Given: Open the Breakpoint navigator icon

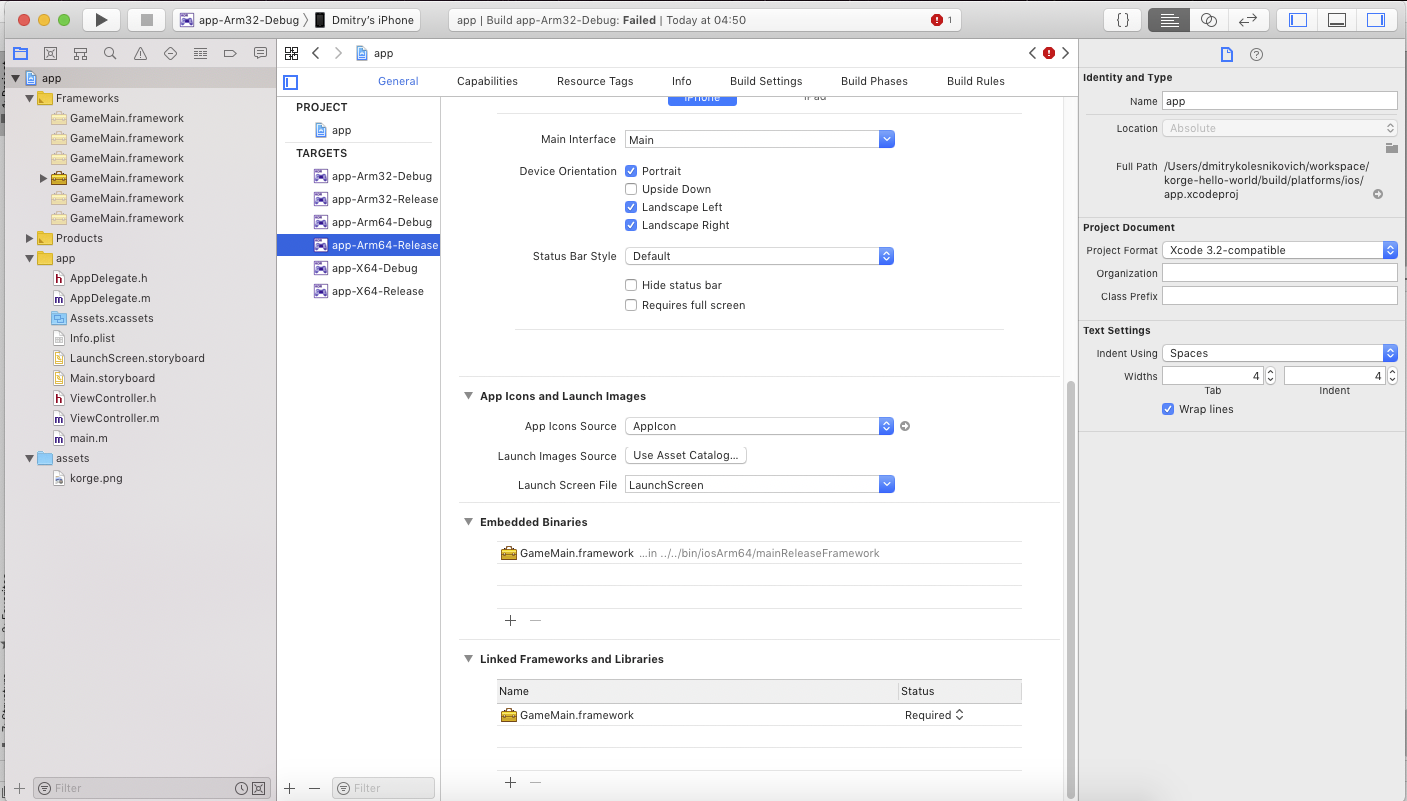Looking at the screenshot, I should tap(230, 54).
